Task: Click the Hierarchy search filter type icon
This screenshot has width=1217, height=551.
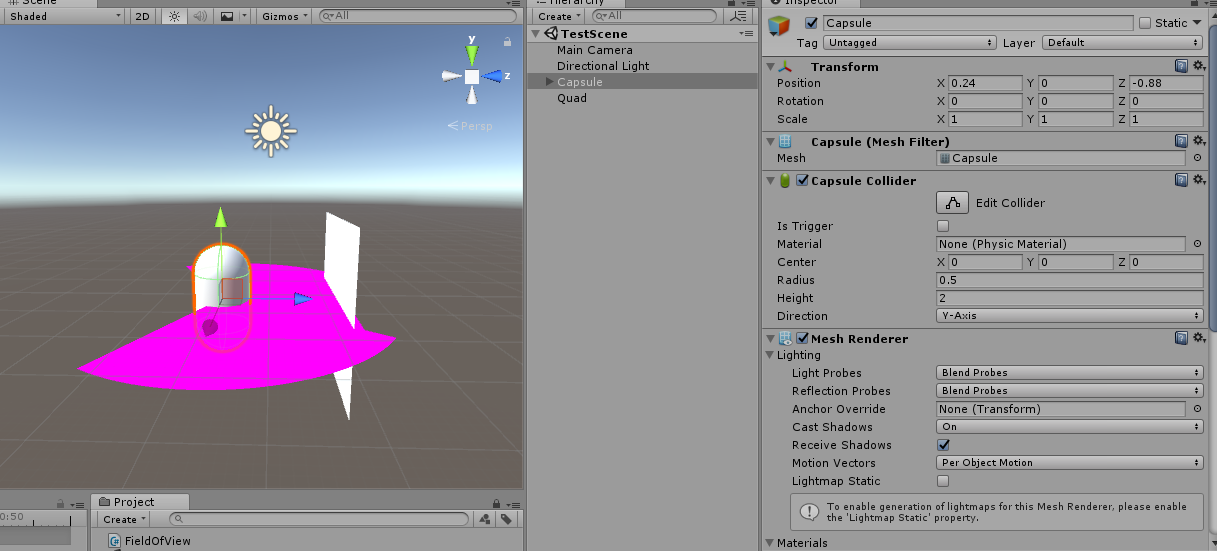Action: 739,16
